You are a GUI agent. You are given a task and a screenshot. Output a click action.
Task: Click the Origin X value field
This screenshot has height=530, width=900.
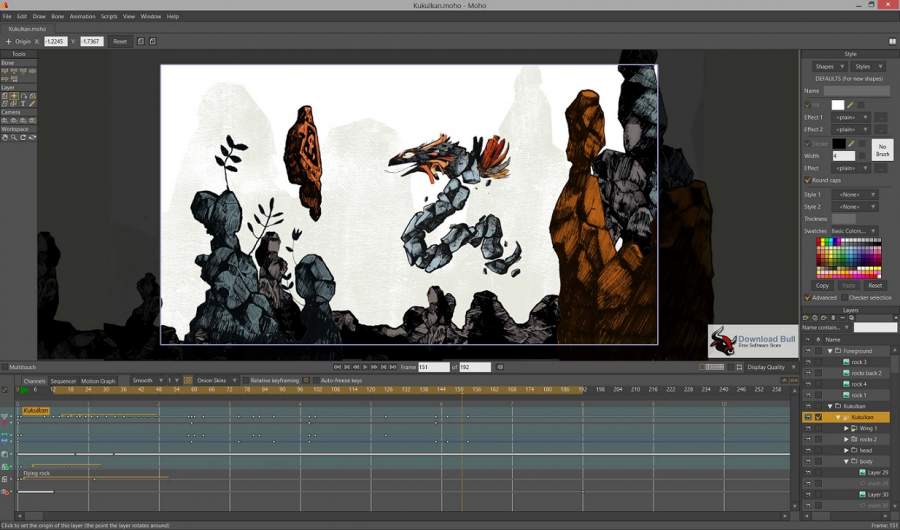pyautogui.click(x=56, y=41)
